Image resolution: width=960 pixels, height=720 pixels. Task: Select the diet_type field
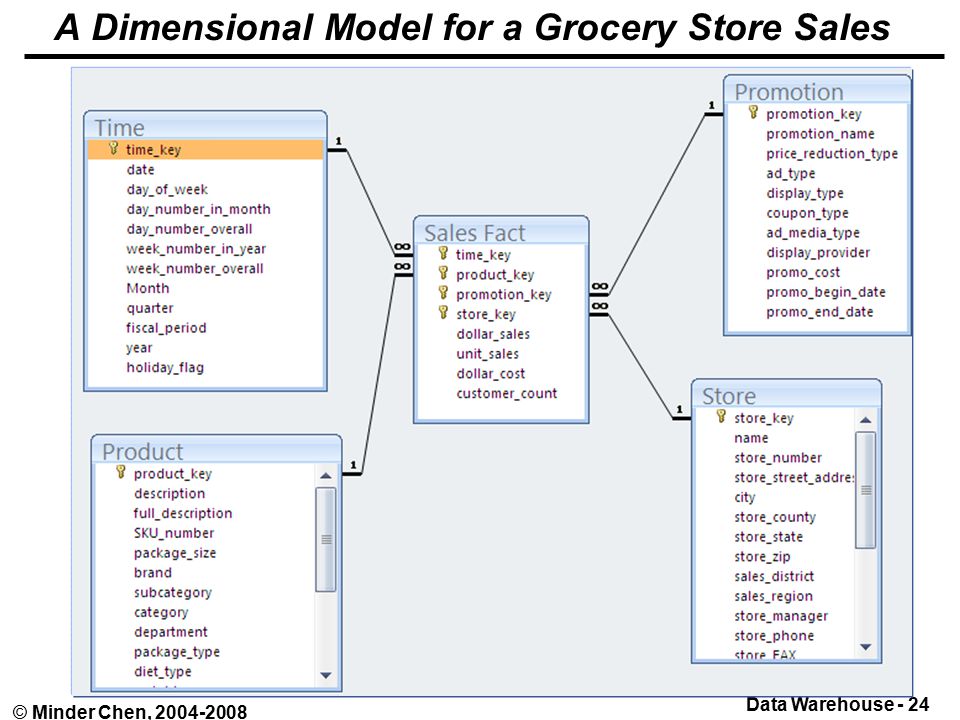[x=162, y=672]
